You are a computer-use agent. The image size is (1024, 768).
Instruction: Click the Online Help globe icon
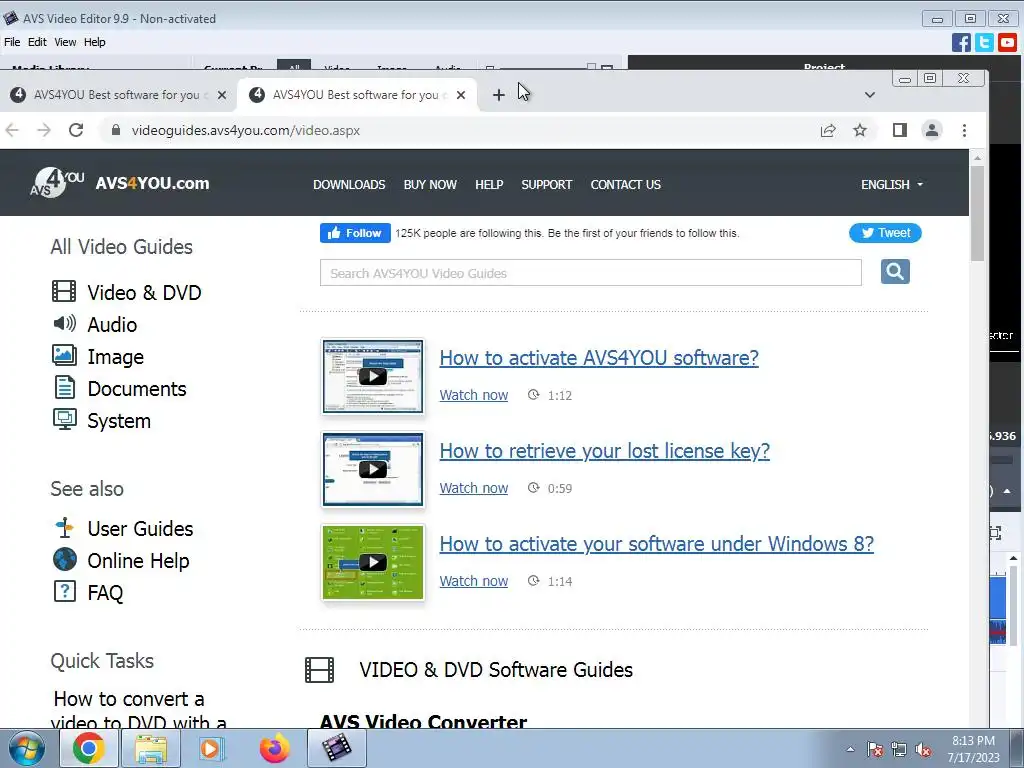[65, 559]
